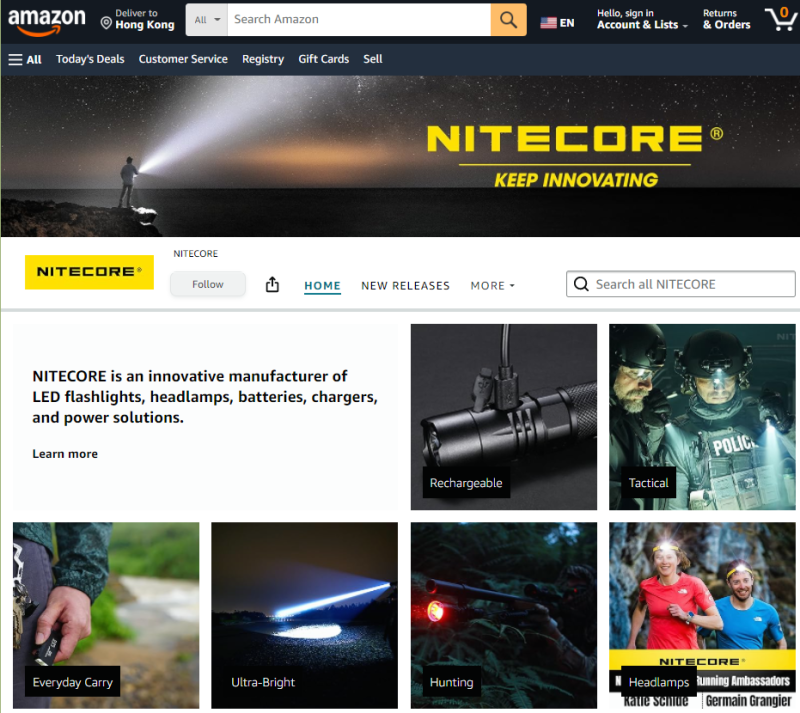This screenshot has width=800, height=713.
Task: Open the Tactical category tile
Action: [700, 417]
